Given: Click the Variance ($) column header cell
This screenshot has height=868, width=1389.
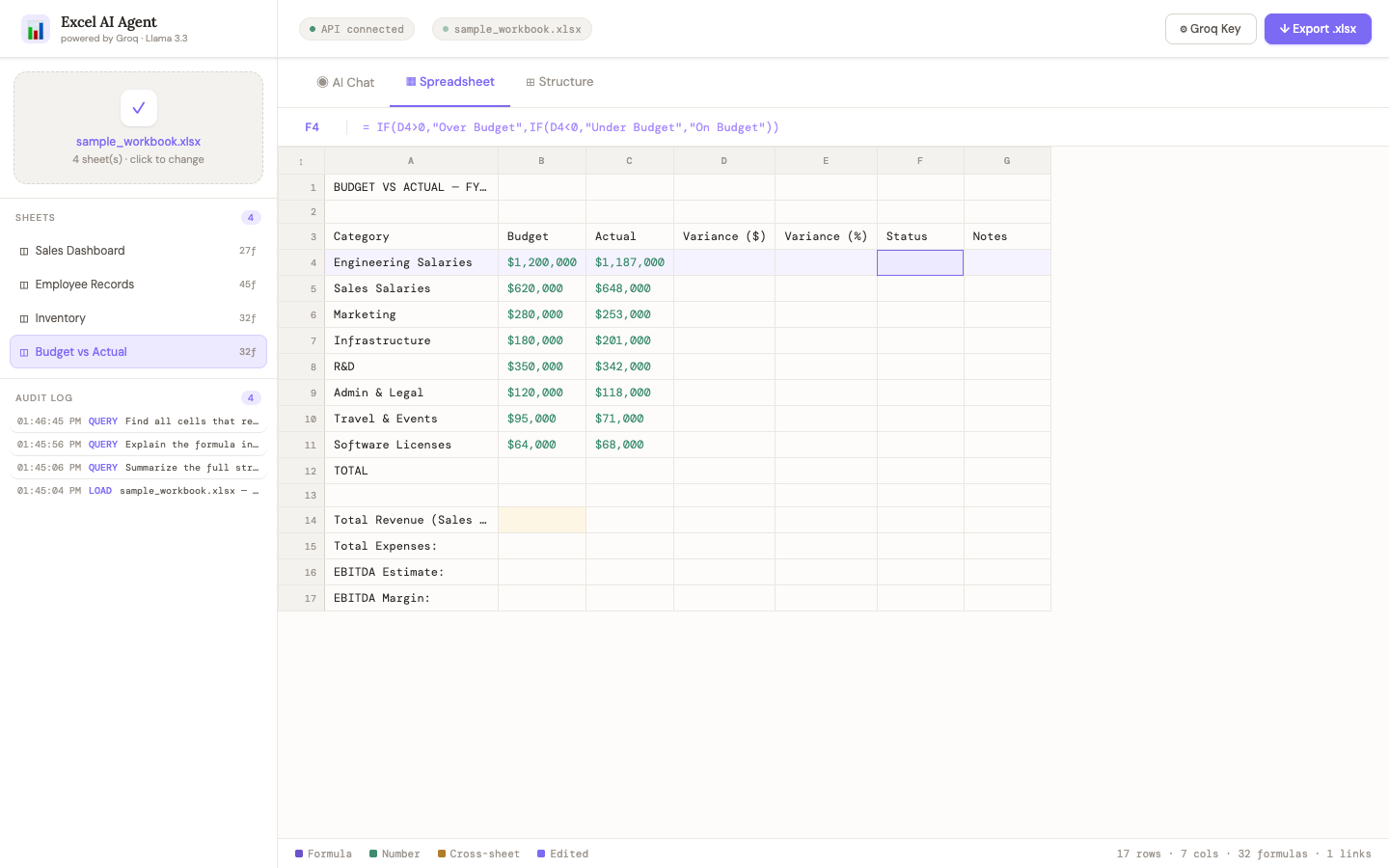Looking at the screenshot, I should coord(724,236).
